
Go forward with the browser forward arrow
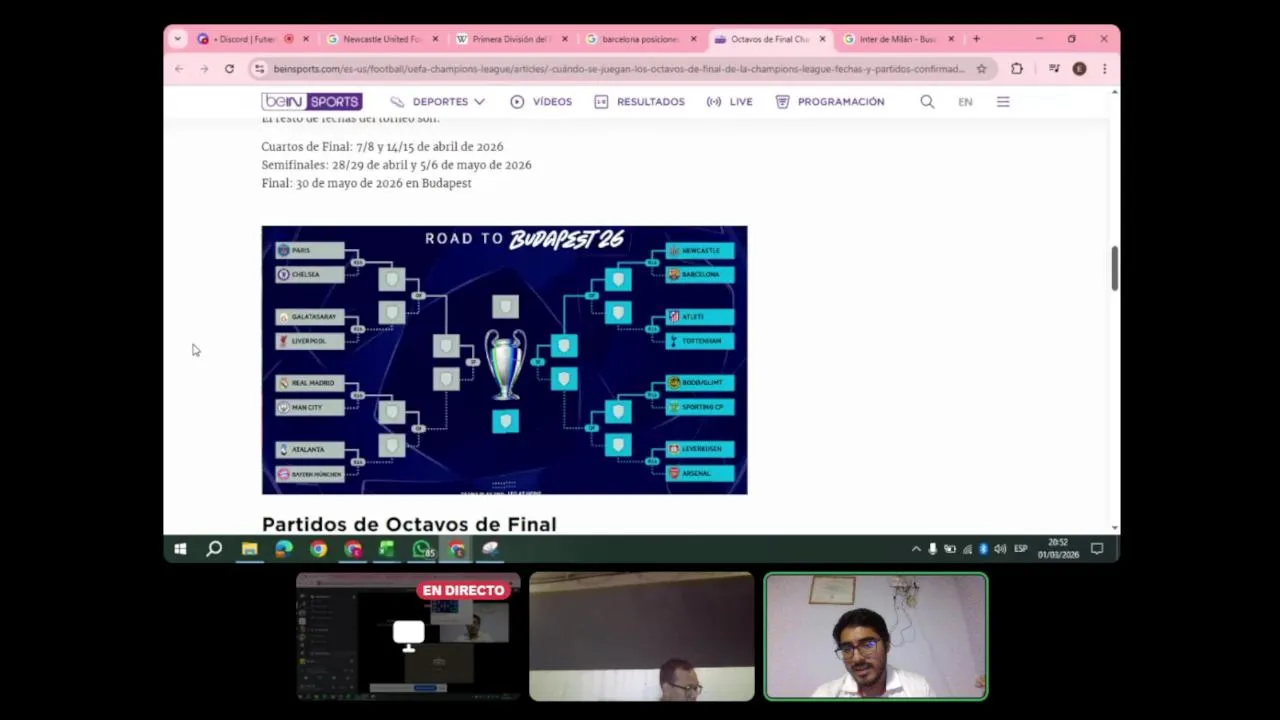click(x=204, y=69)
